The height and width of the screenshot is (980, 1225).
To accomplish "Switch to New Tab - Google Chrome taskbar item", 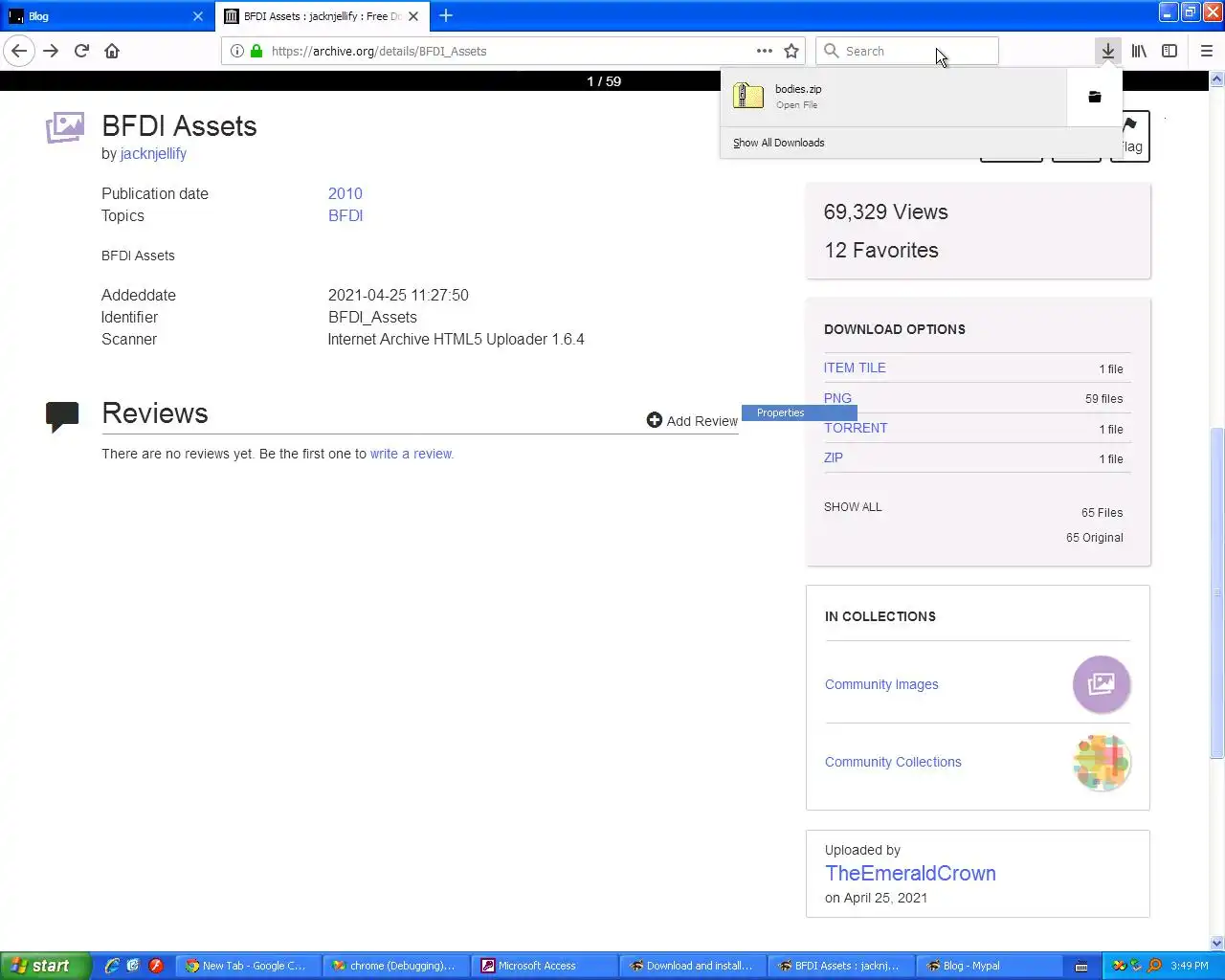I will coord(248,966).
